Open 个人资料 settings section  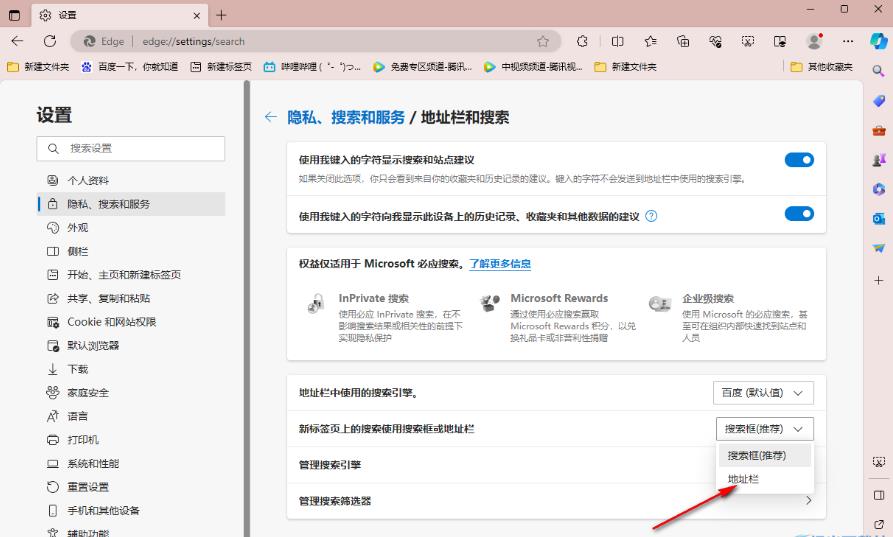(x=131, y=181)
